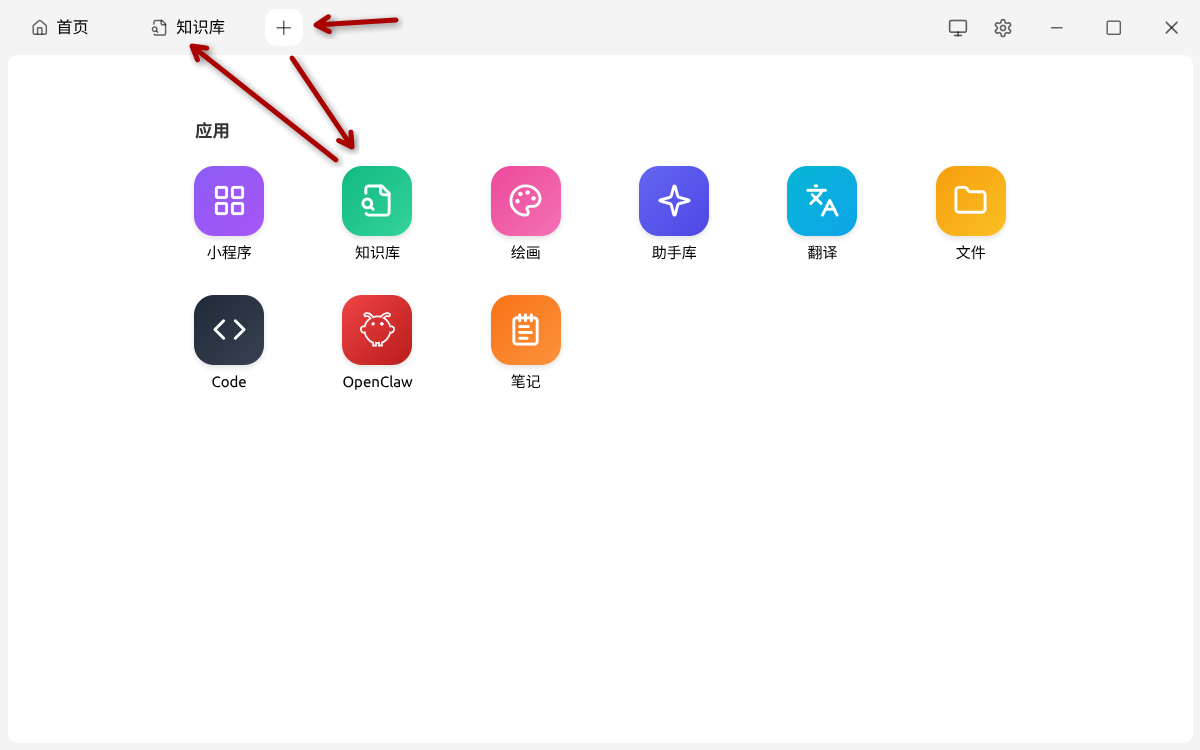Click the plus button to open a new tab
This screenshot has width=1200, height=750.
(x=283, y=27)
